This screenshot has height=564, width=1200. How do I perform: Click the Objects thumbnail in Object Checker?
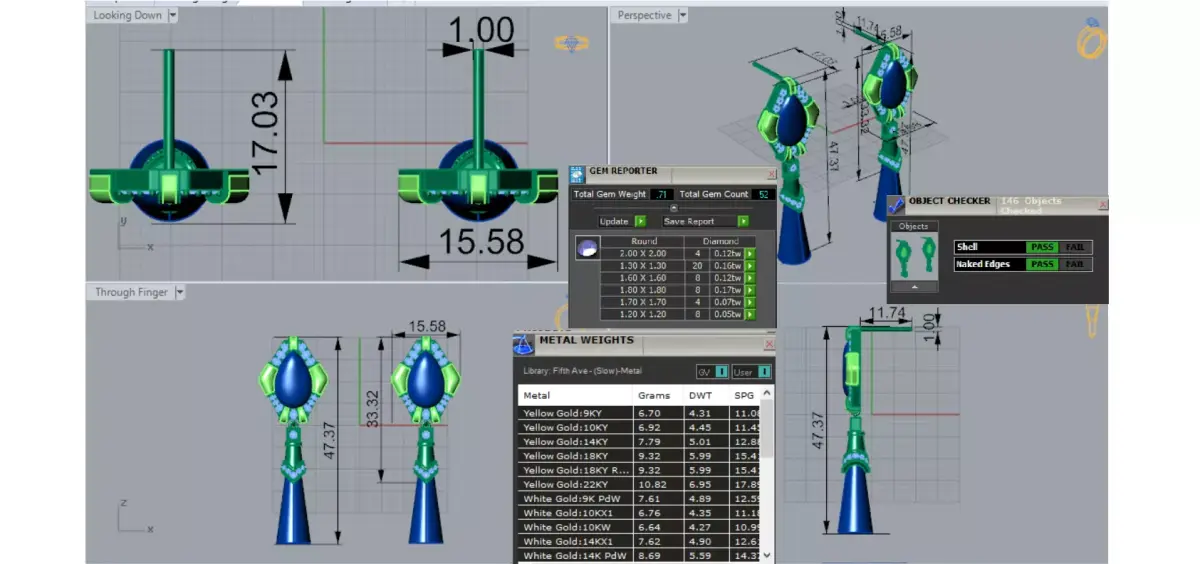[x=914, y=256]
